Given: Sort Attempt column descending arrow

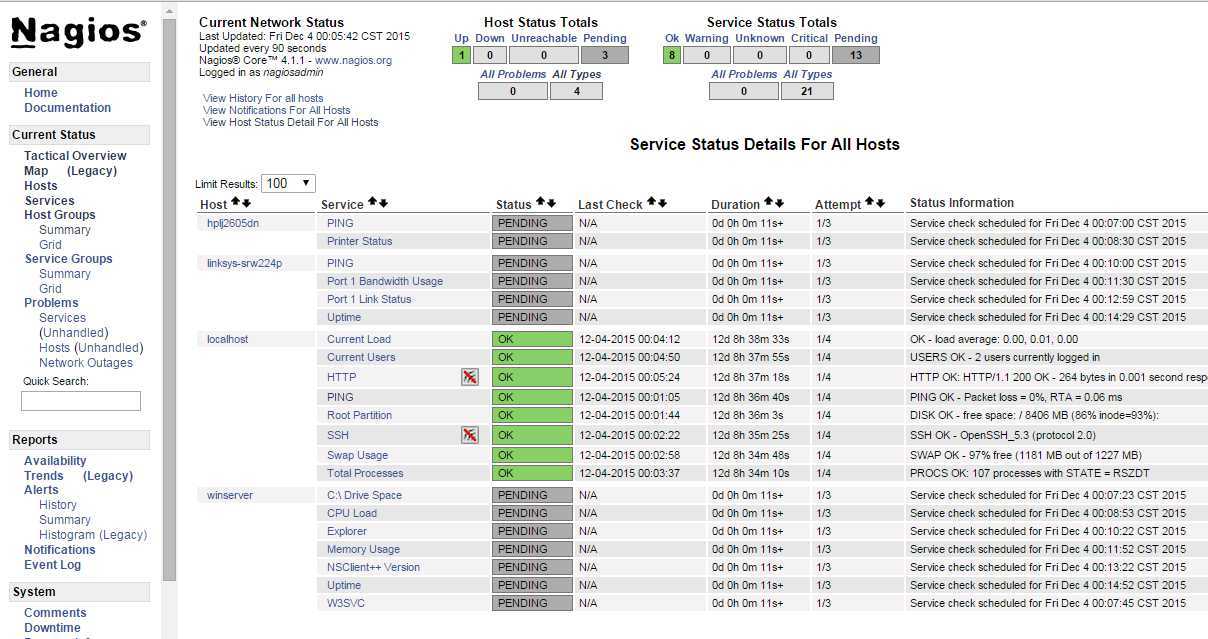Looking at the screenshot, I should coord(880,203).
